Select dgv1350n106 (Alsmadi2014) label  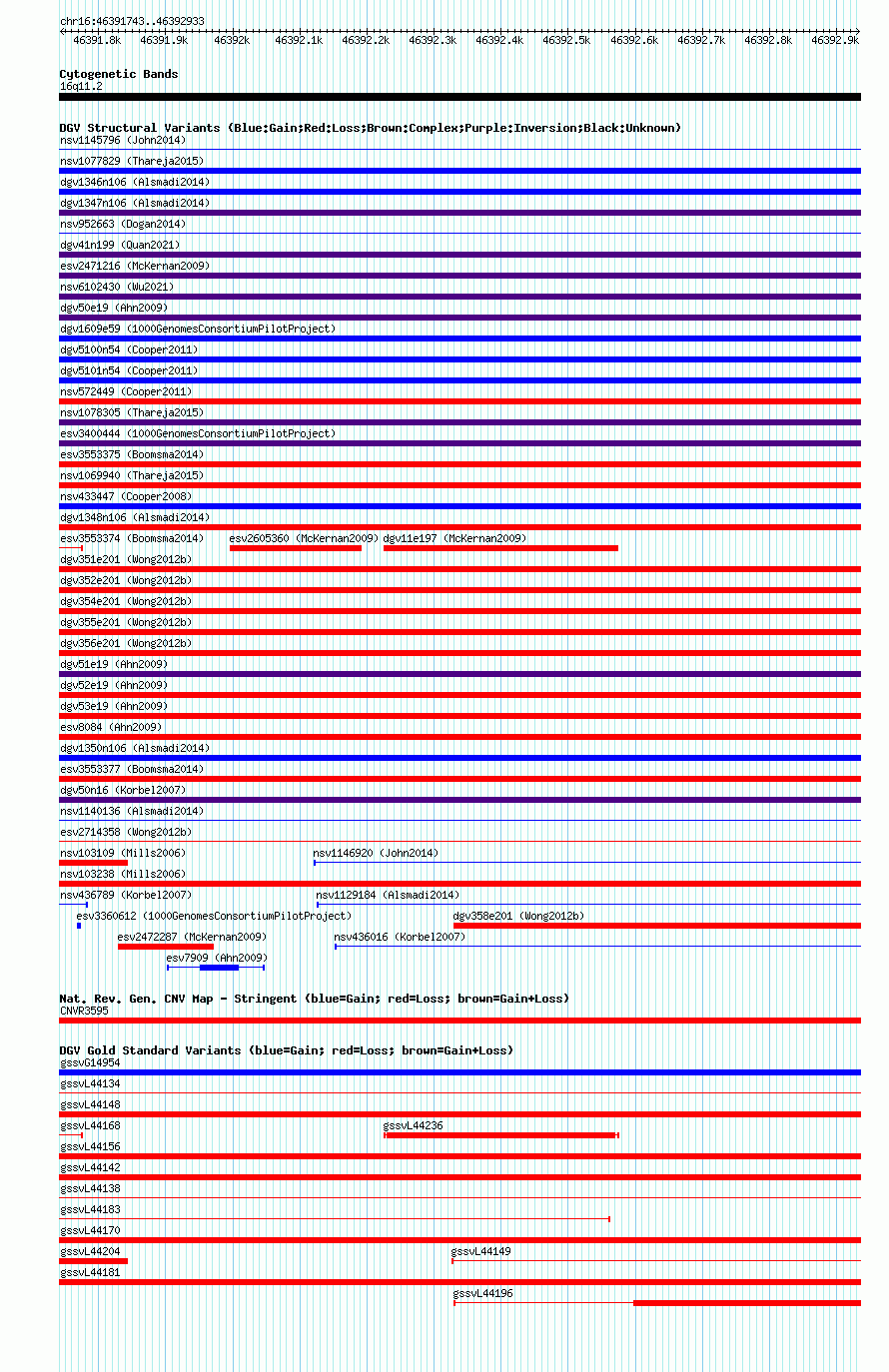(135, 748)
